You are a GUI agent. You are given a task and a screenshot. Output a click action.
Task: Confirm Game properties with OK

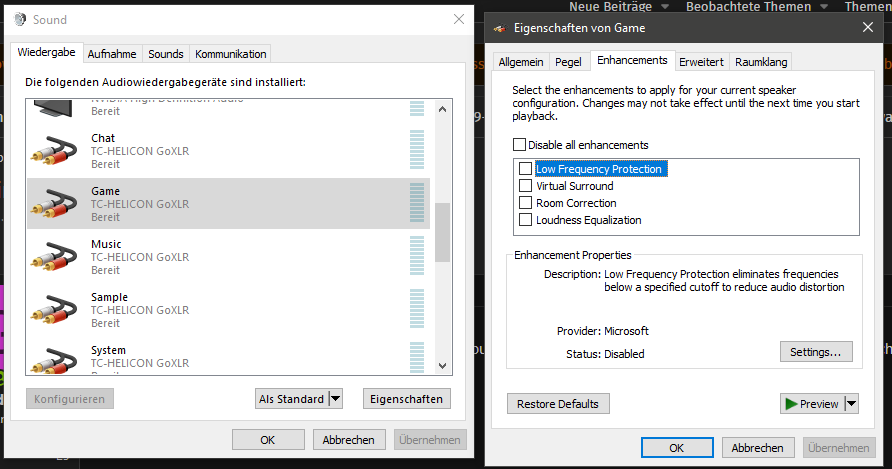(x=677, y=448)
